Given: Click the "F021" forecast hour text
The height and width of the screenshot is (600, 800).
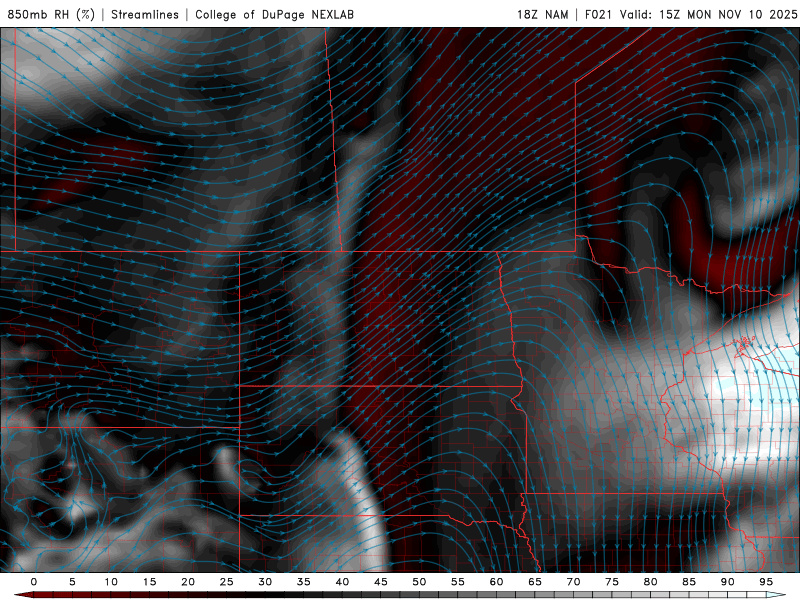Looking at the screenshot, I should 598,14.
